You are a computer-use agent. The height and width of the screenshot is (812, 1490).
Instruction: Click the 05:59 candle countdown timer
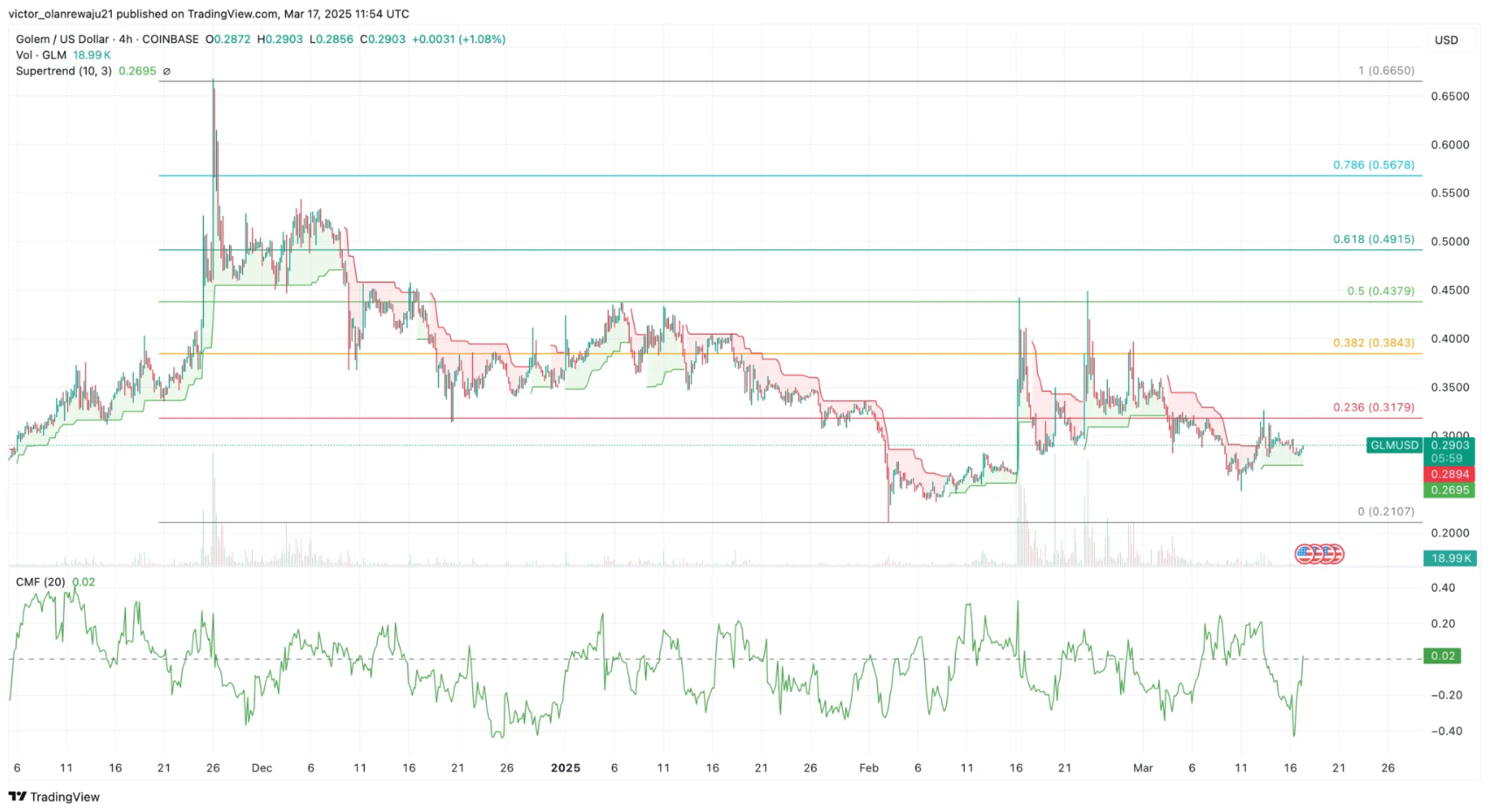point(1449,458)
